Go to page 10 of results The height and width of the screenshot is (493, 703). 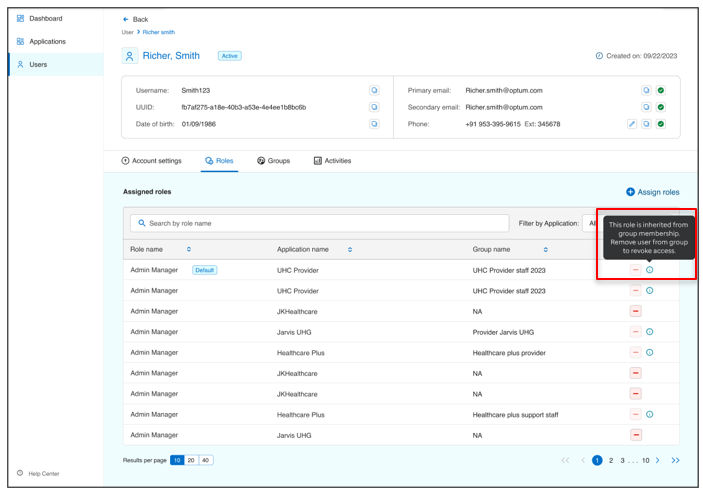pyautogui.click(x=646, y=460)
